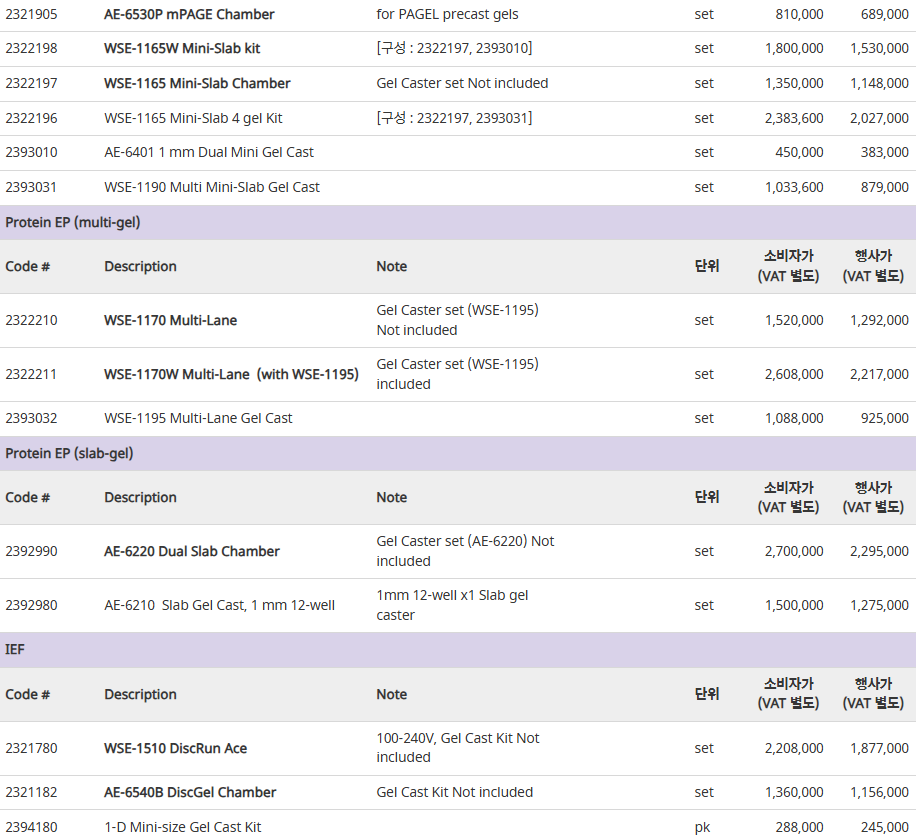Select WSE-1190 Multi Mini-Slab Gel Cast

click(212, 187)
